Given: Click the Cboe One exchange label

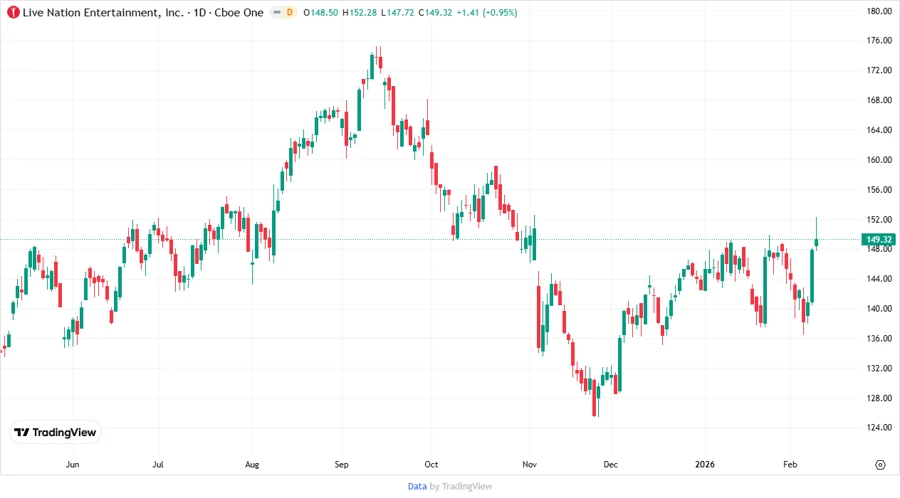Looking at the screenshot, I should pyautogui.click(x=239, y=13).
